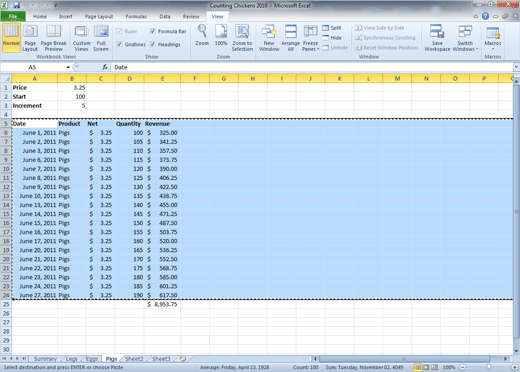520x372 pixels.
Task: Click the Macros button icon
Action: pos(493,33)
